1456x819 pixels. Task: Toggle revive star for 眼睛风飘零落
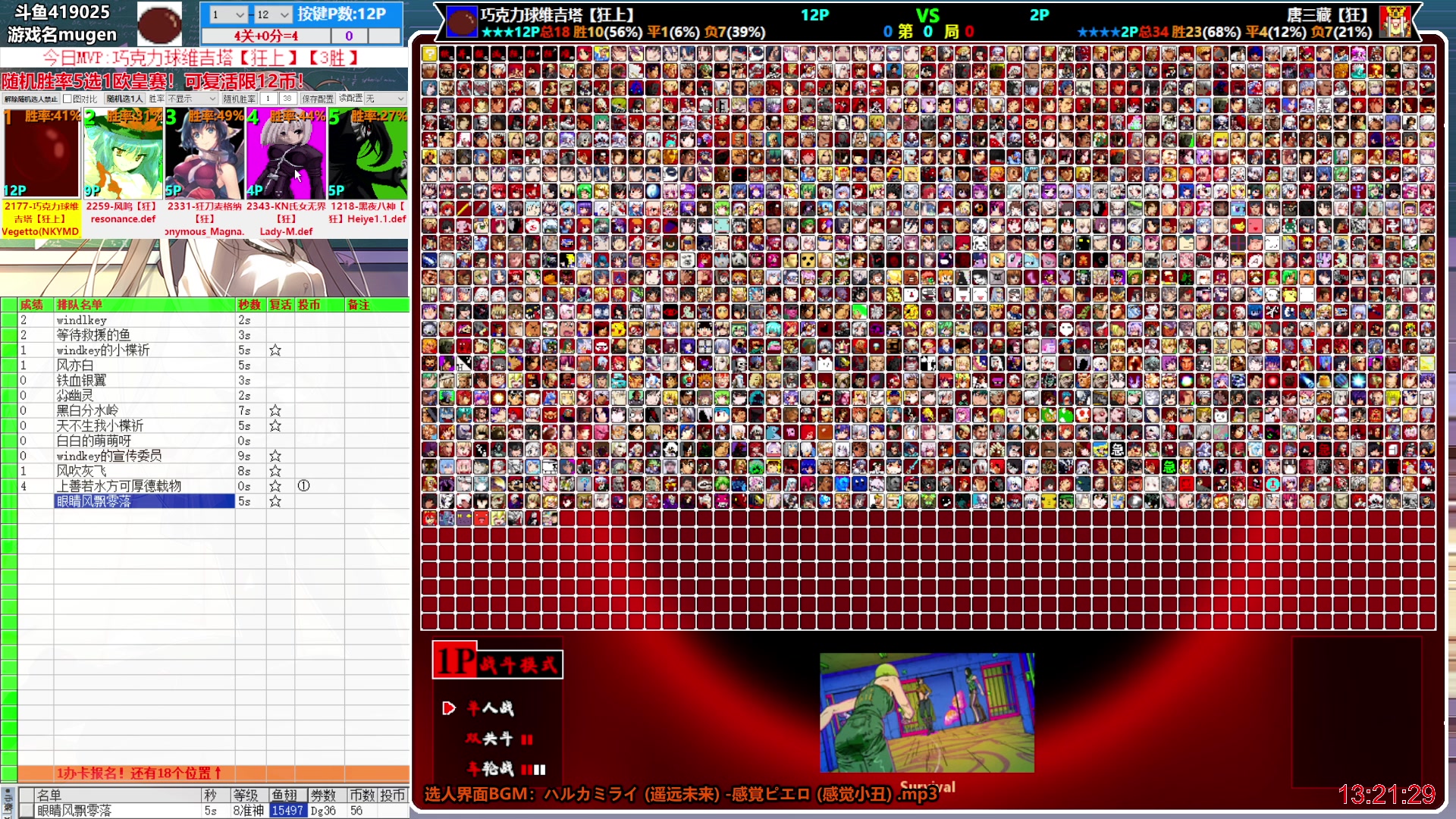click(x=275, y=501)
